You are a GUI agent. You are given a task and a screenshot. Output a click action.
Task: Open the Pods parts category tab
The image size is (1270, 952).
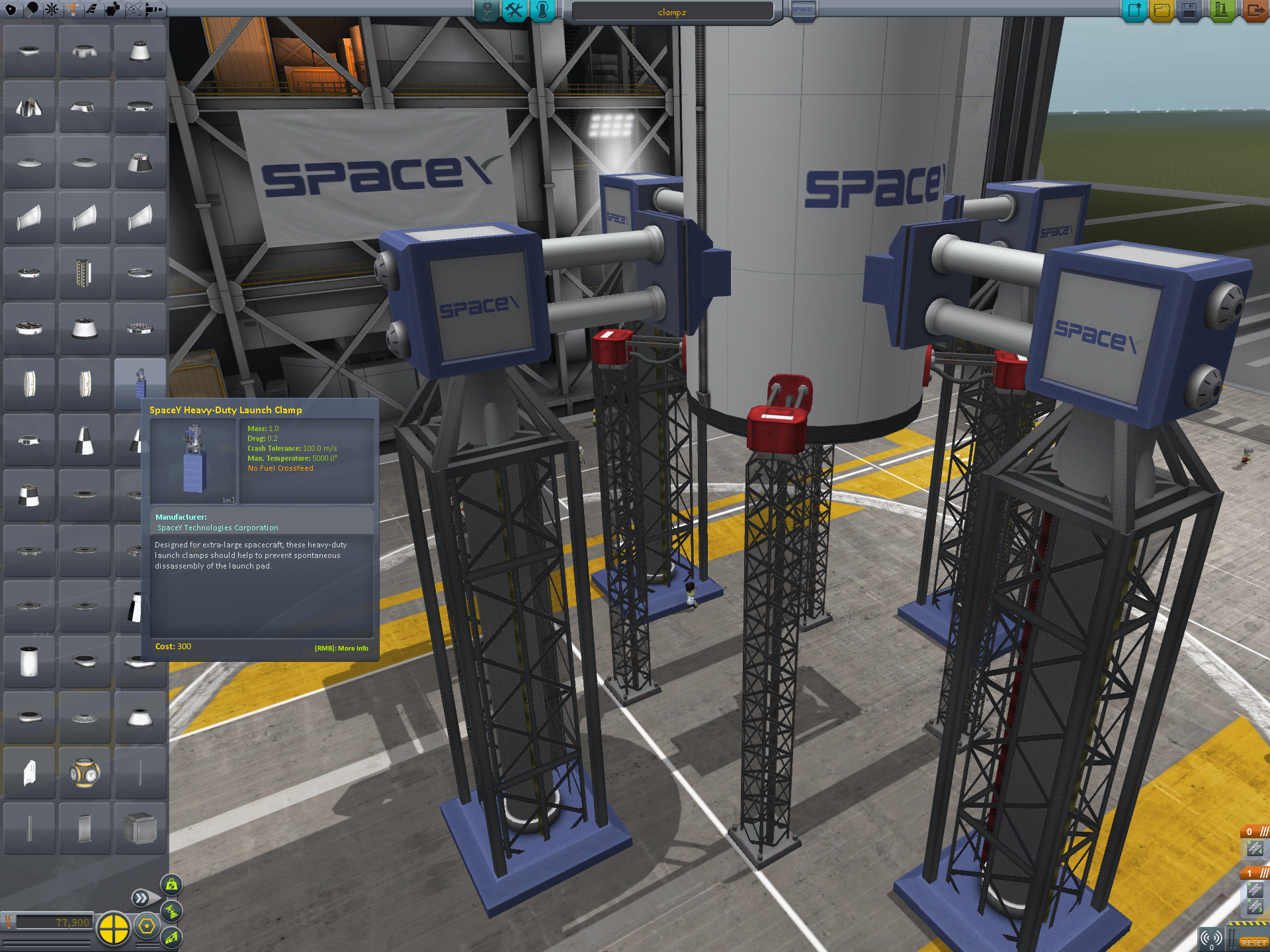tap(11, 9)
